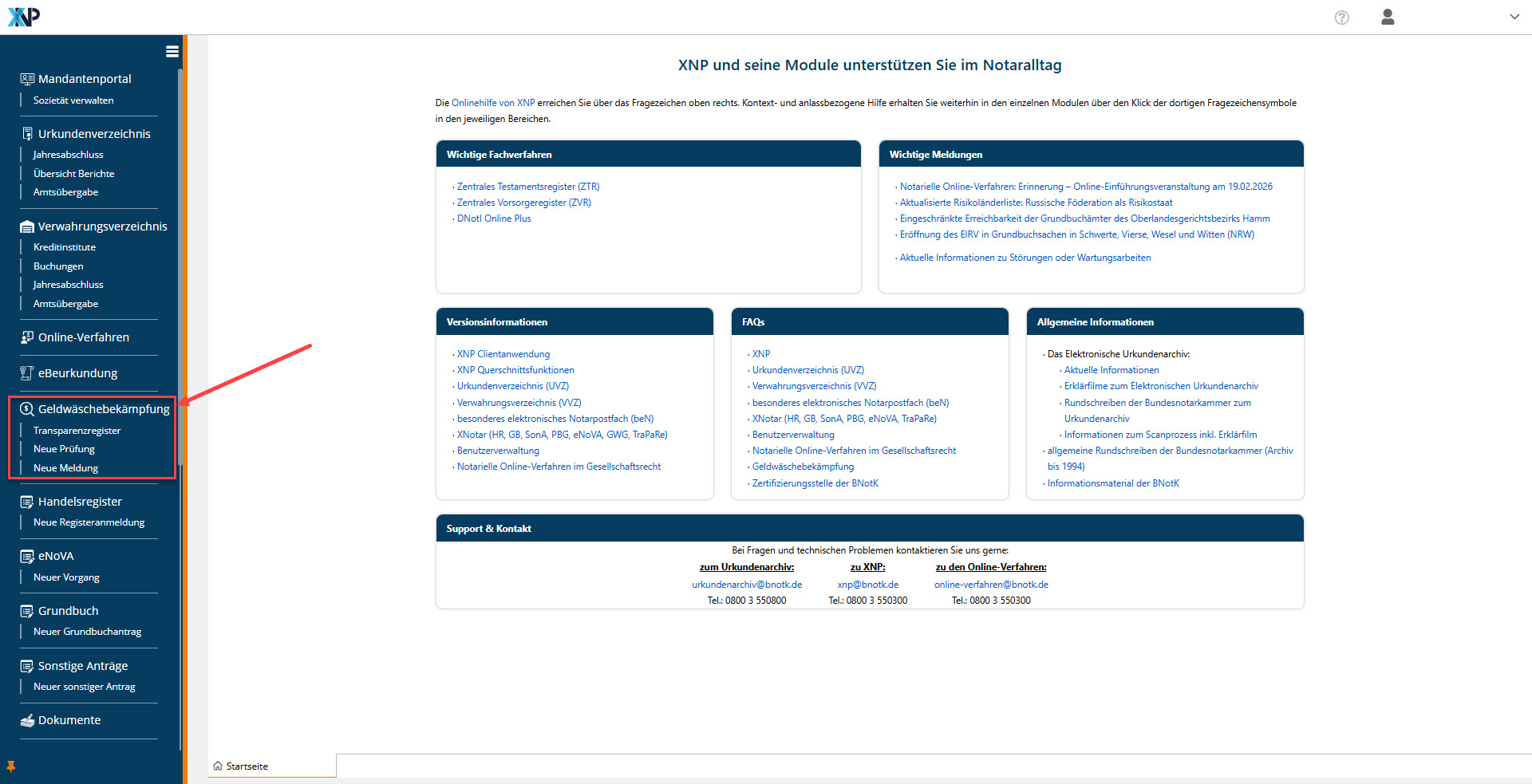
Task: Switch to the Startseite tab
Action: [247, 766]
